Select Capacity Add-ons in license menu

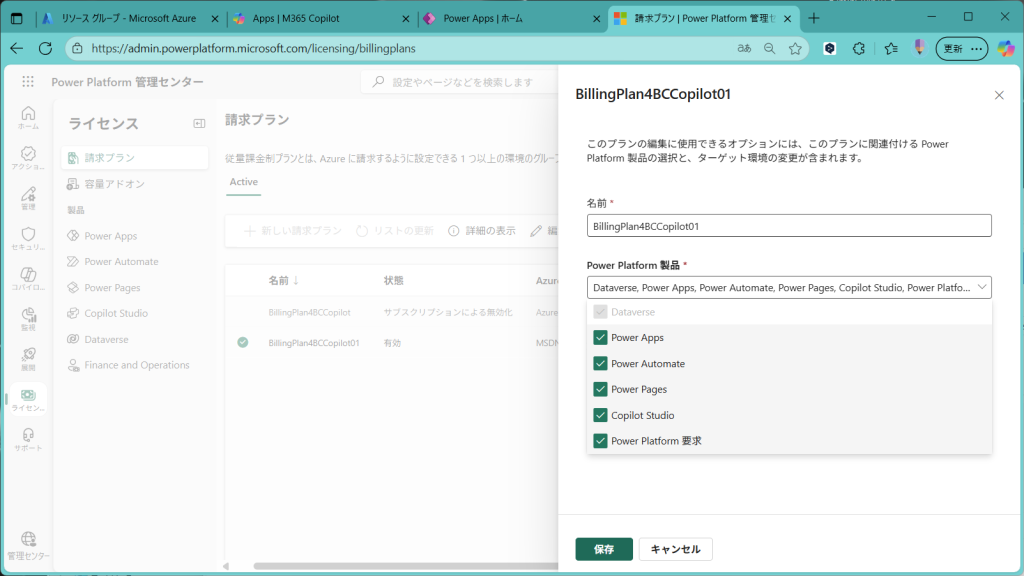point(114,184)
